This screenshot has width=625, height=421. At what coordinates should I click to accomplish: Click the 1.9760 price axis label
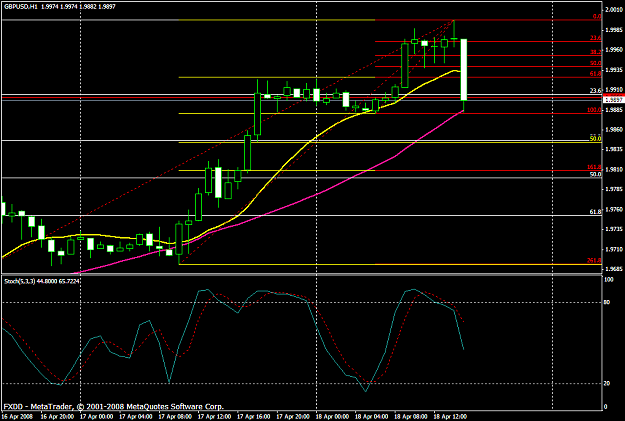[x=614, y=209]
